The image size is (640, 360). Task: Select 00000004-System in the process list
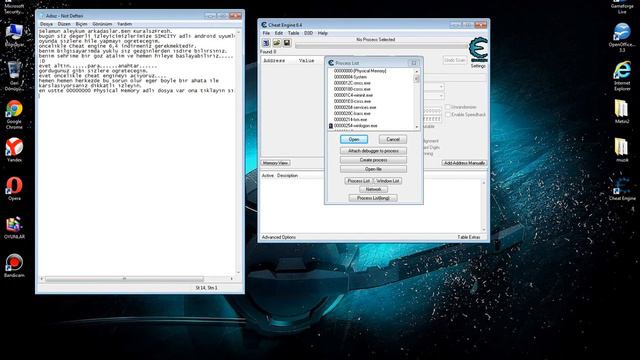click(350, 77)
